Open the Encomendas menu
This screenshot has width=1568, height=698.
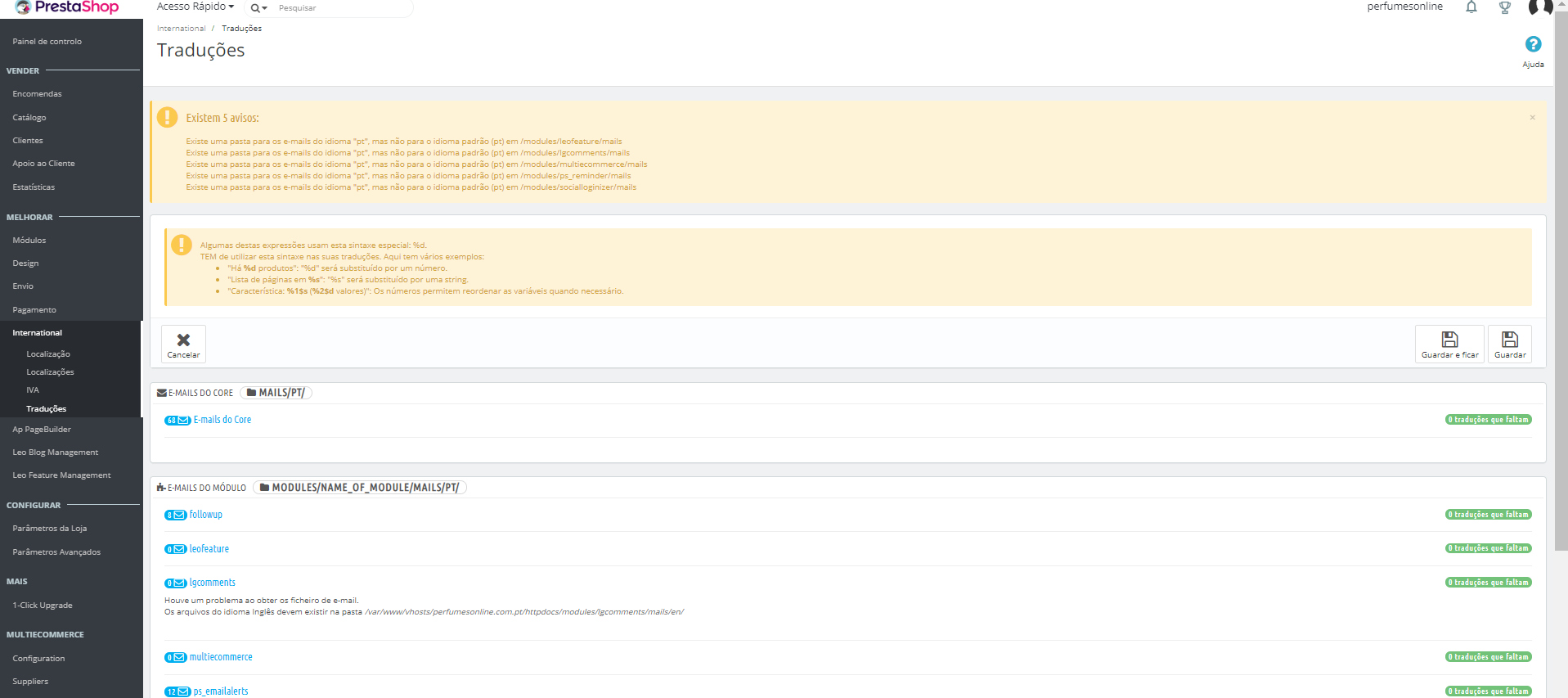coord(37,94)
